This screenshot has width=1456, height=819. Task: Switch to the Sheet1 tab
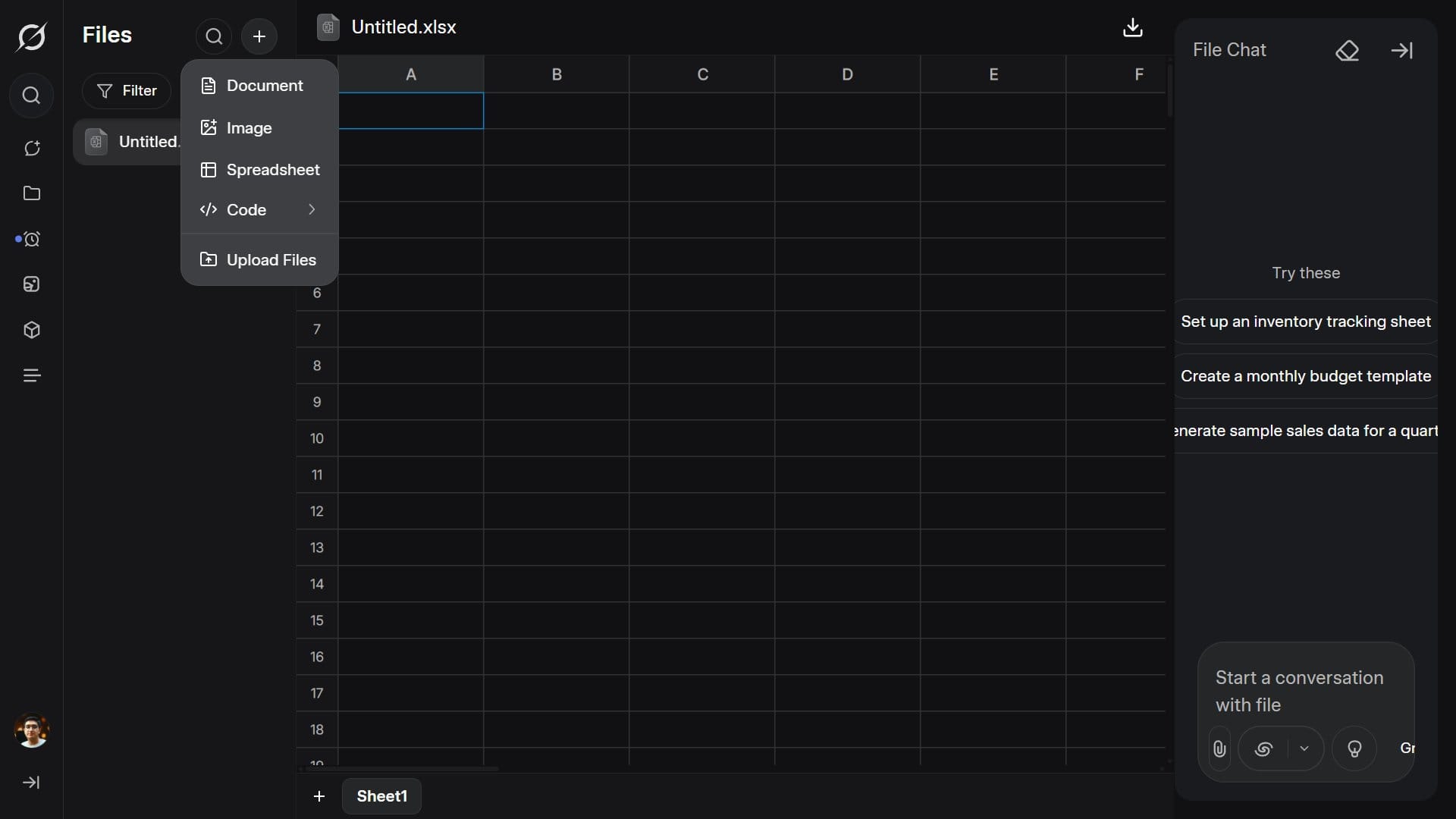coord(381,796)
